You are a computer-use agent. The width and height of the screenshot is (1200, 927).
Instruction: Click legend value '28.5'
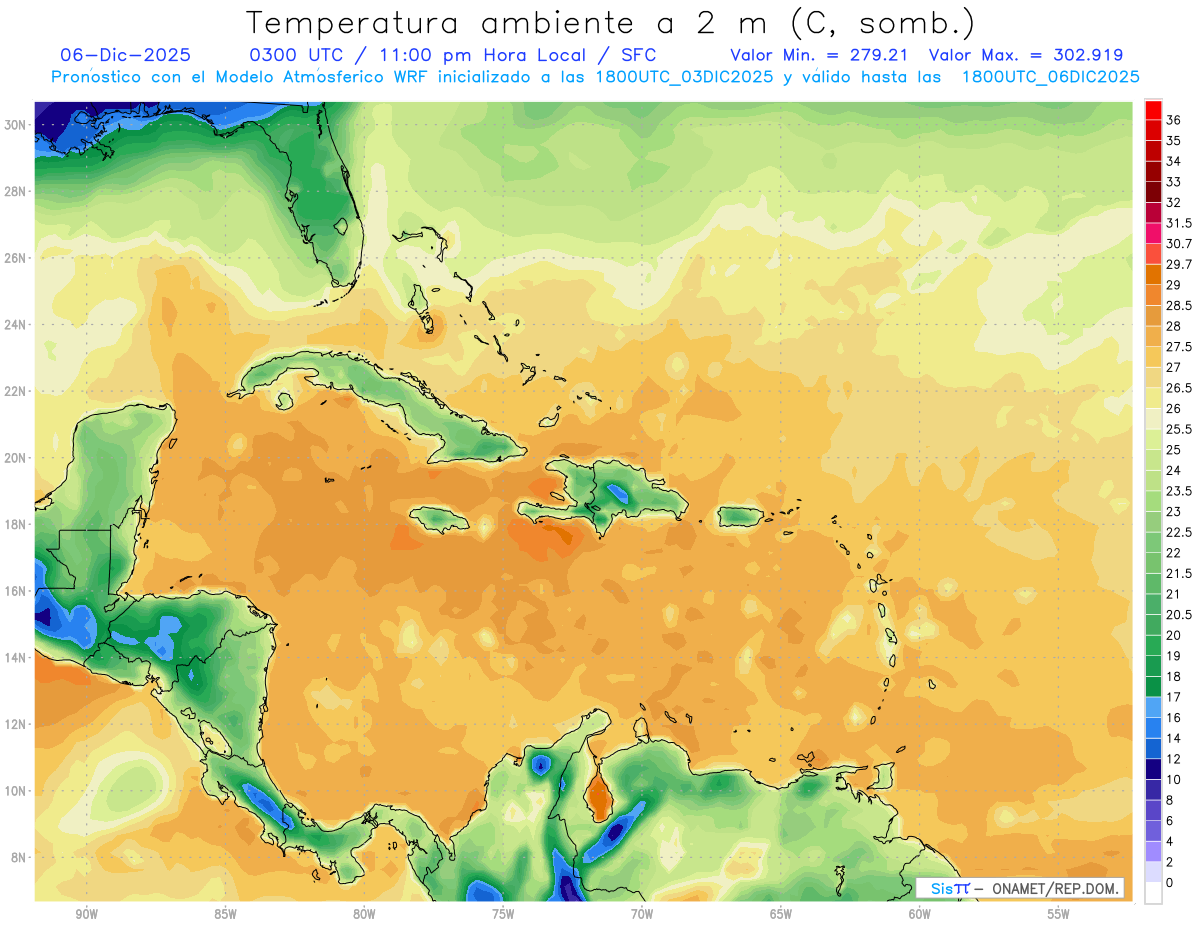(x=1179, y=305)
